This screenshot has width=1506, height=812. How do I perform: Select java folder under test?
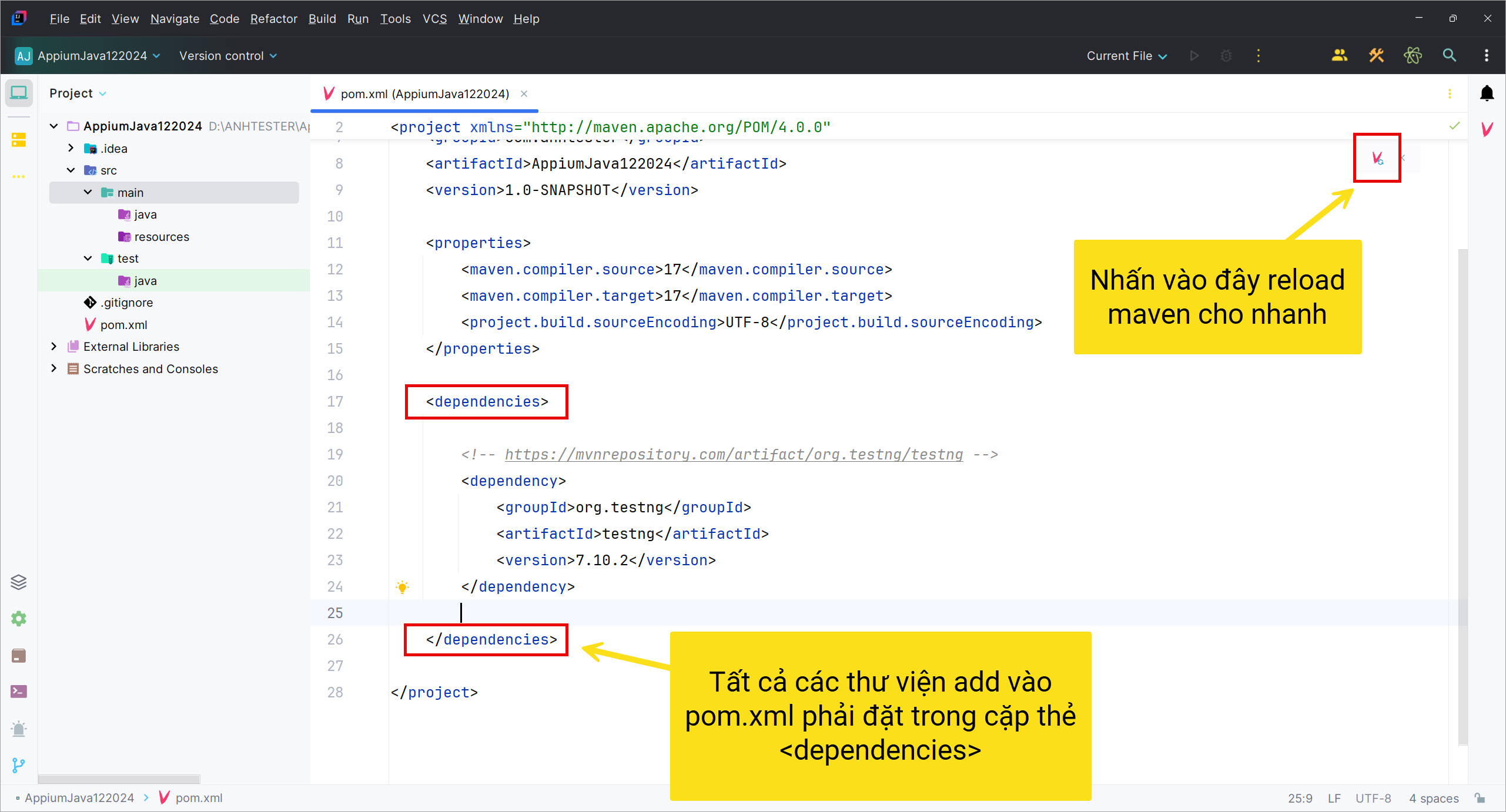pyautogui.click(x=145, y=280)
